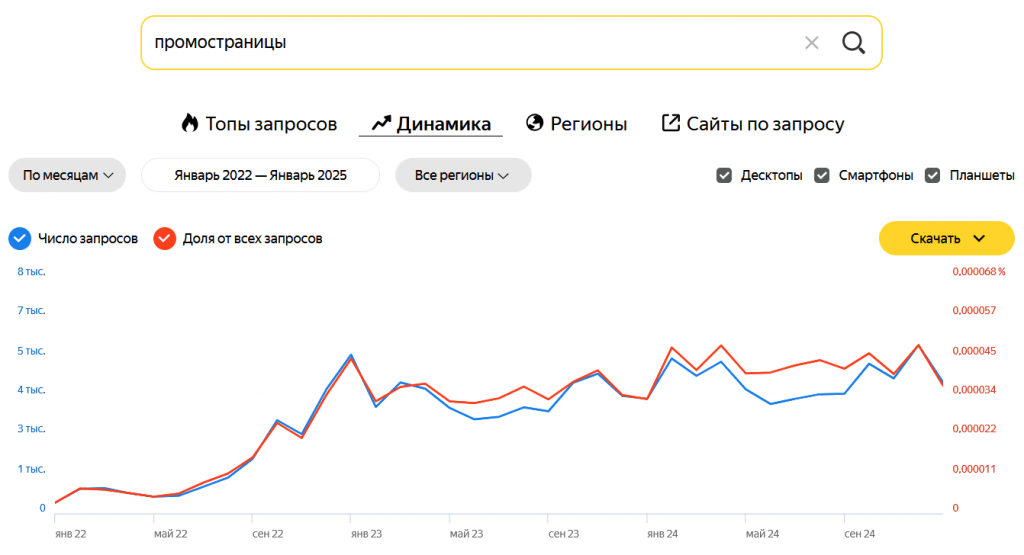Screen dimensions: 1024x555
Task: Open the Скачать download dropdown
Action: click(946, 238)
